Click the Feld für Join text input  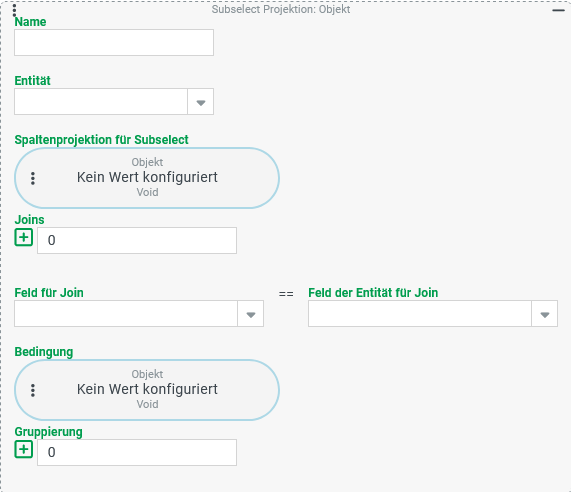click(126, 314)
